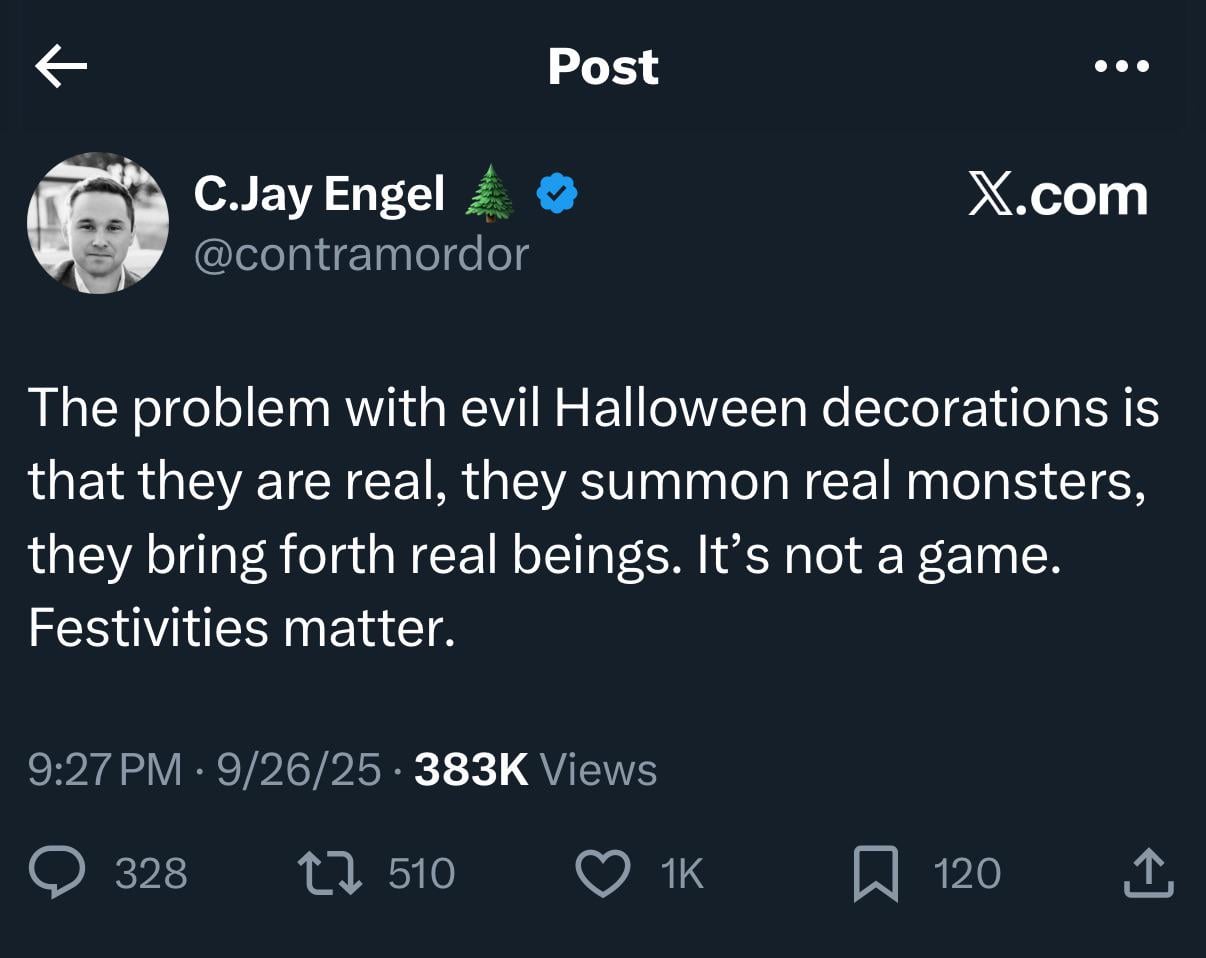This screenshot has width=1206, height=958.
Task: Click the post text about Halloween decorations
Action: pyautogui.click(x=592, y=517)
